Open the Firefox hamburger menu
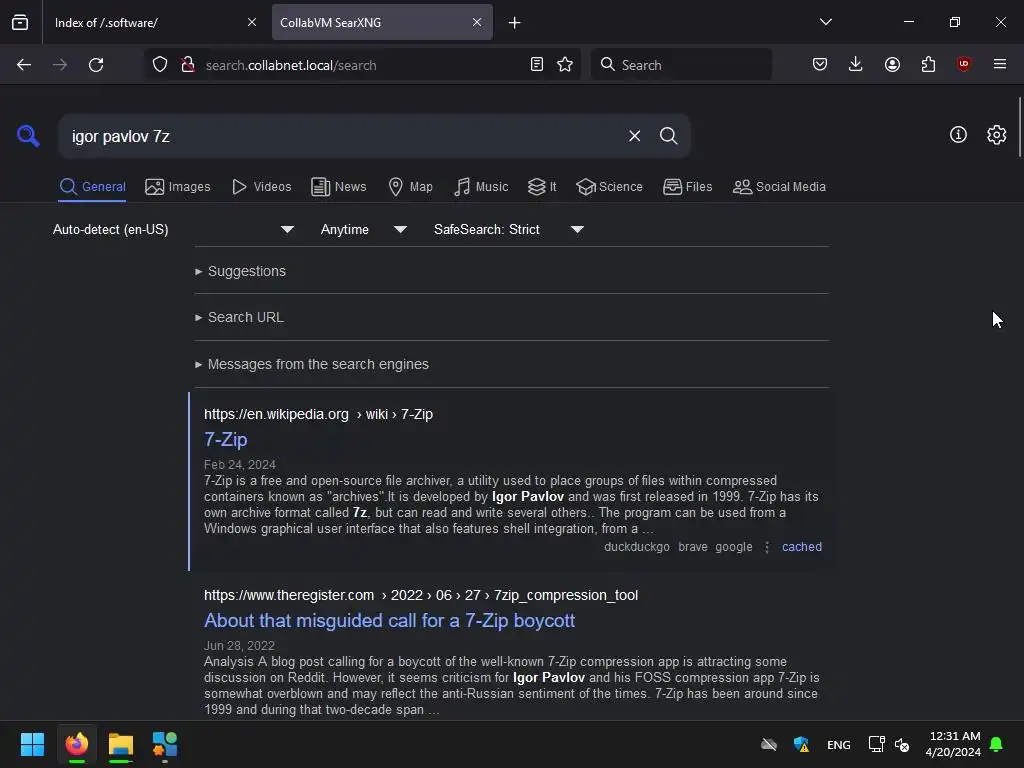This screenshot has height=768, width=1024. tap(1000, 64)
